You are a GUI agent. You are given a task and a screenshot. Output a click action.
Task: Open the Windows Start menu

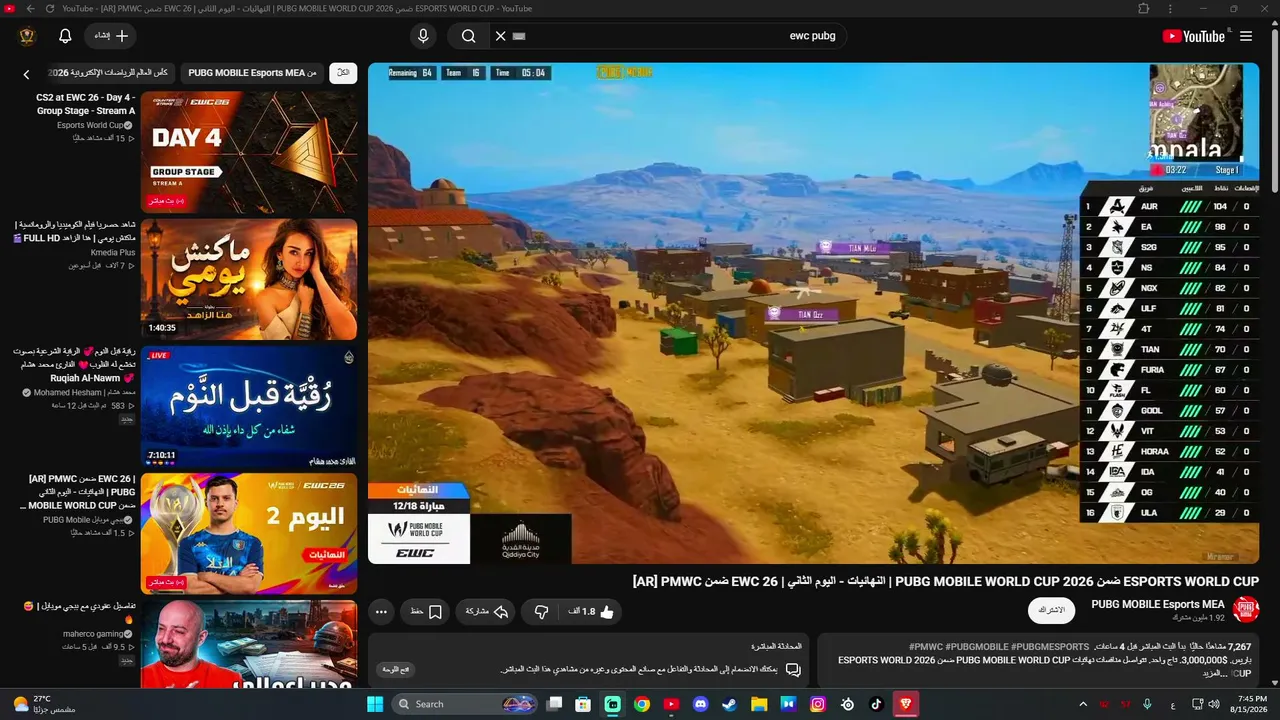(375, 704)
